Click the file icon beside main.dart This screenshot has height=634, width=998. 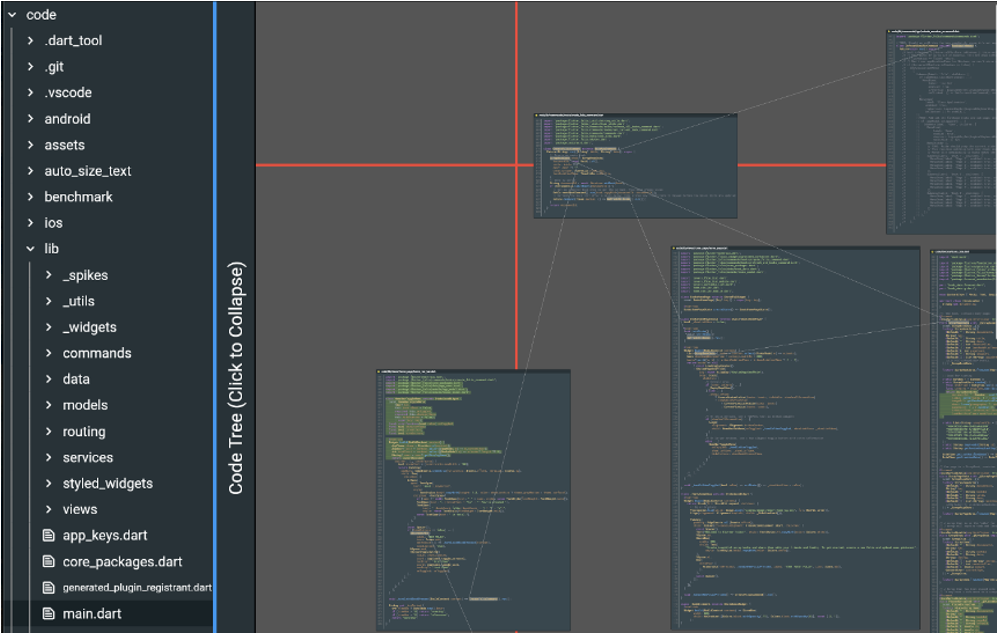pos(48,614)
